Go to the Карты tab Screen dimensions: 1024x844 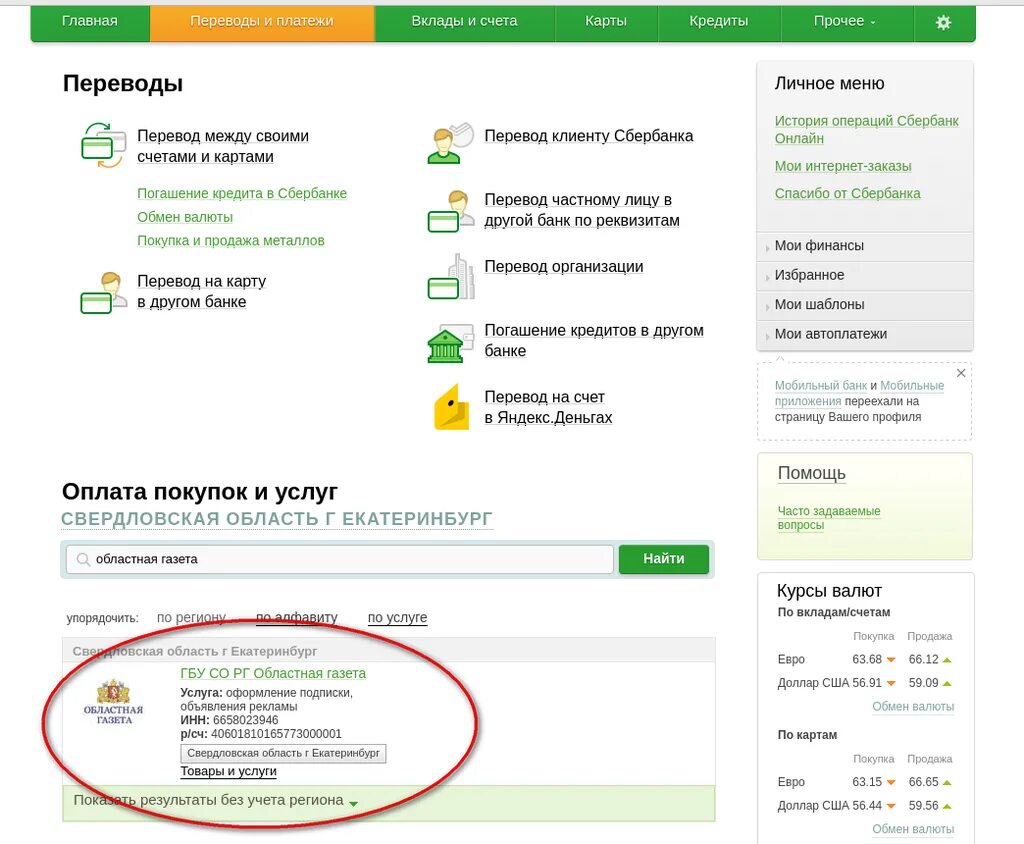(x=606, y=22)
